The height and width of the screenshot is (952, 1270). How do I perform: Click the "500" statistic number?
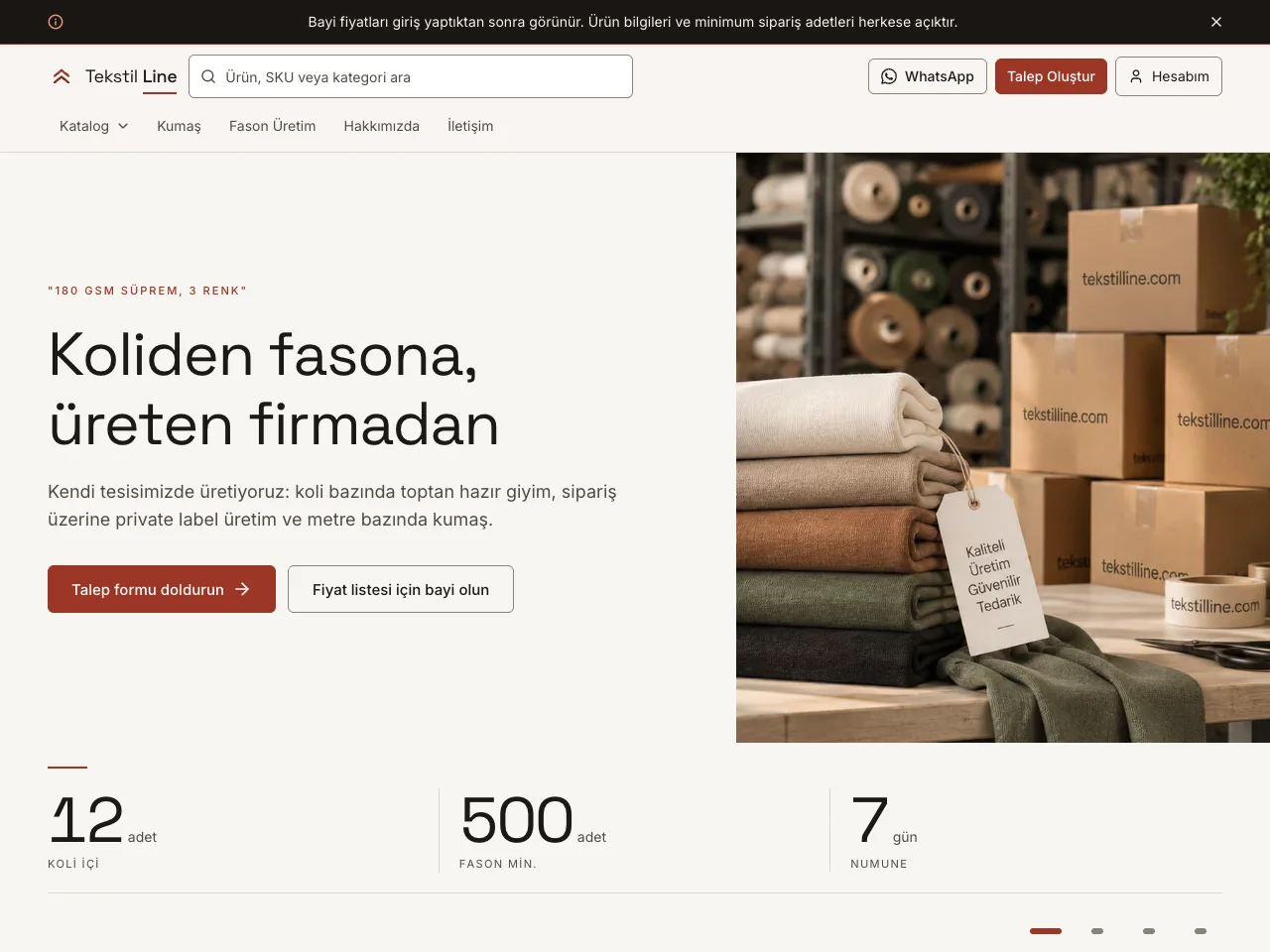[517, 820]
